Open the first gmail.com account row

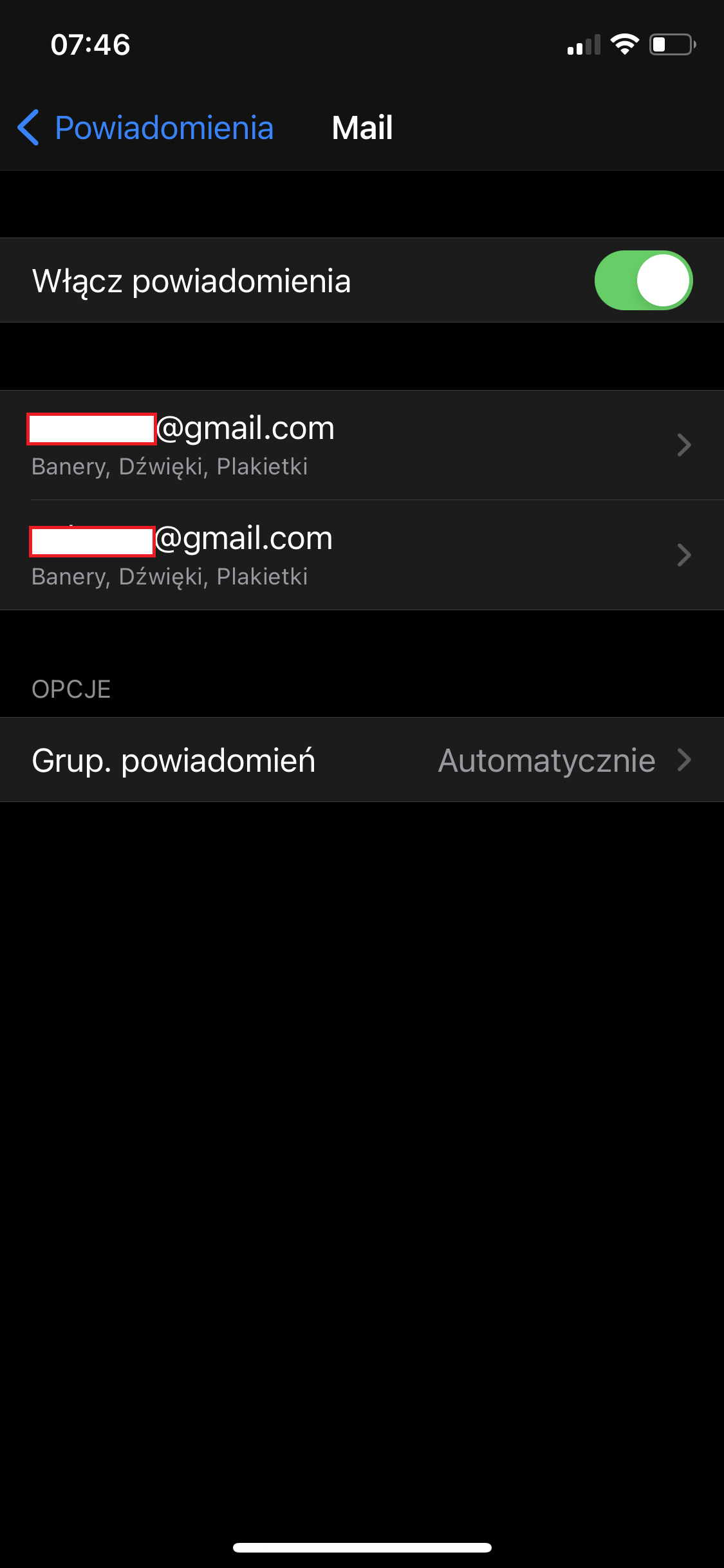(362, 445)
